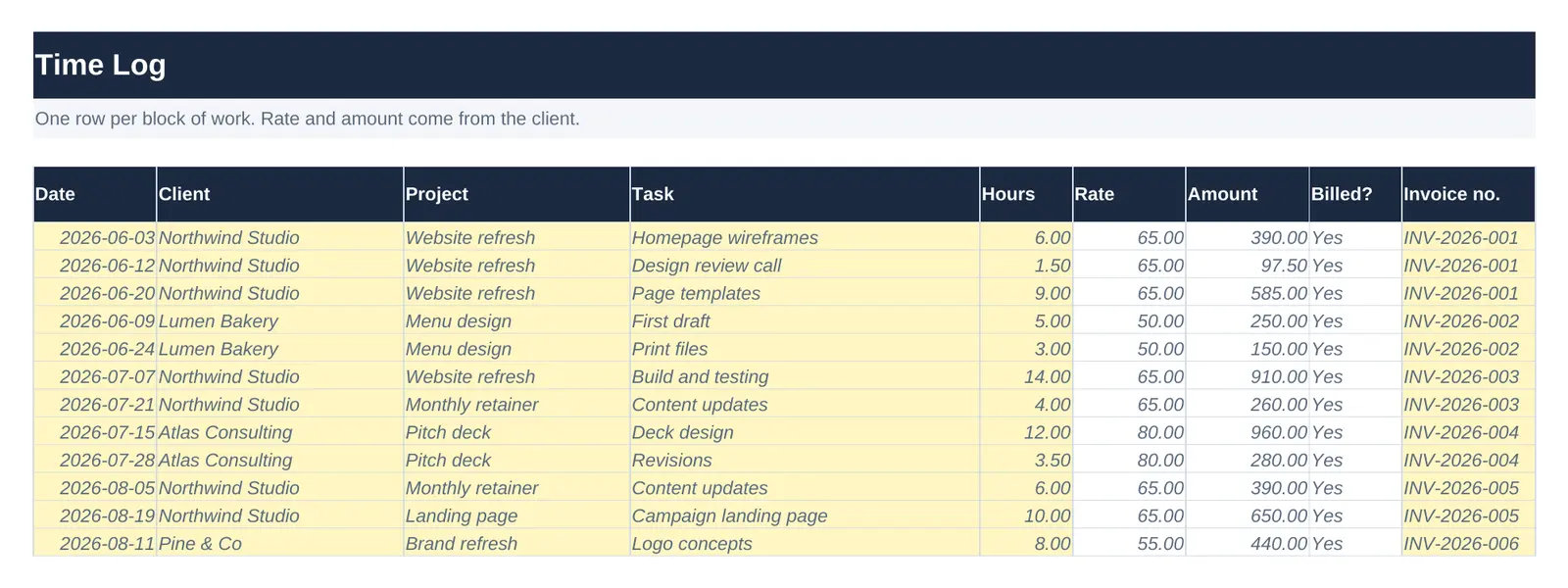Select date cell 2026-06-12
Viewport: 1568px width, 588px height.
pos(95,266)
